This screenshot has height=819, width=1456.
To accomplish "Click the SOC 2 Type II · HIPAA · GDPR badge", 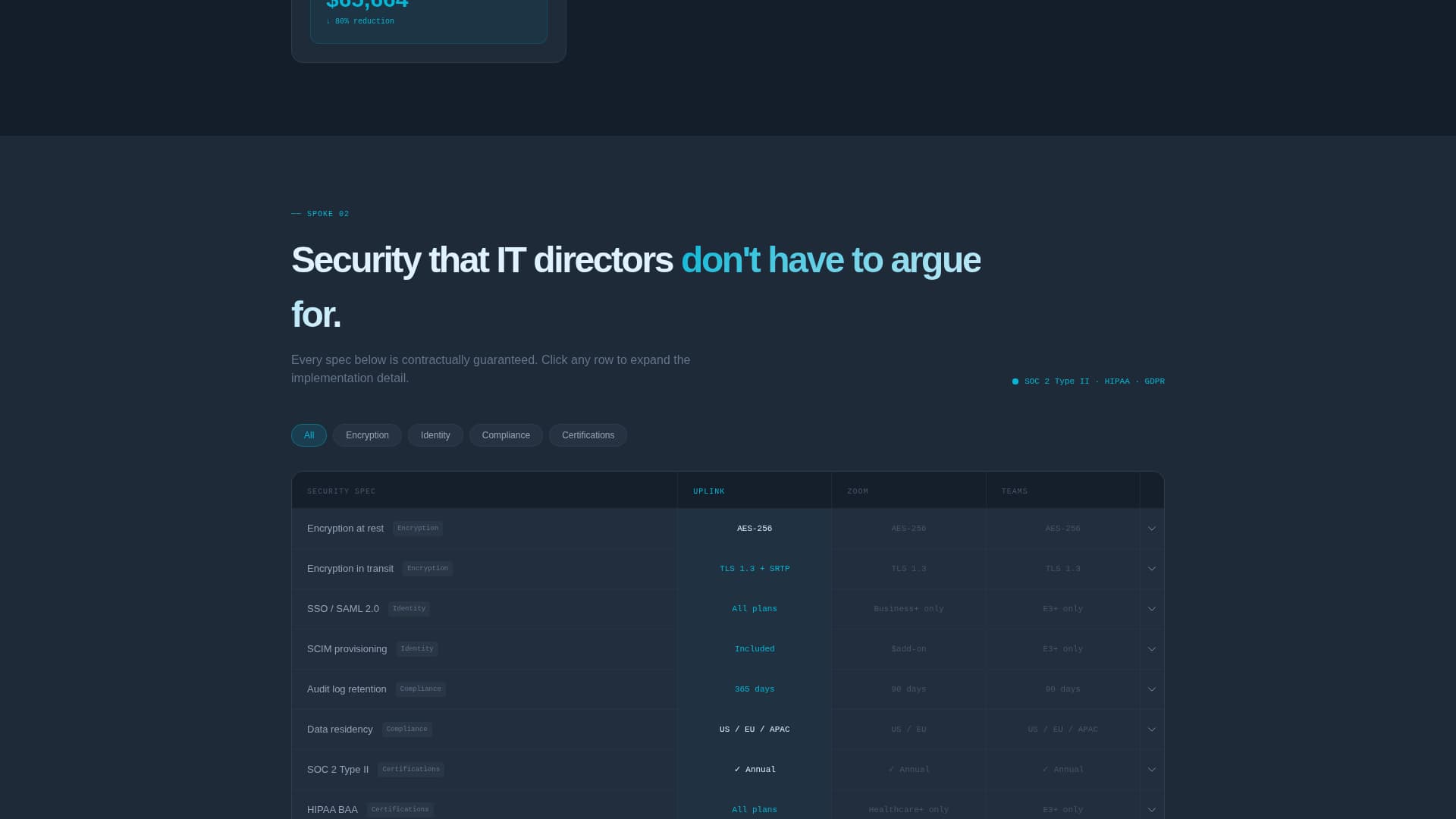I will [x=1088, y=381].
